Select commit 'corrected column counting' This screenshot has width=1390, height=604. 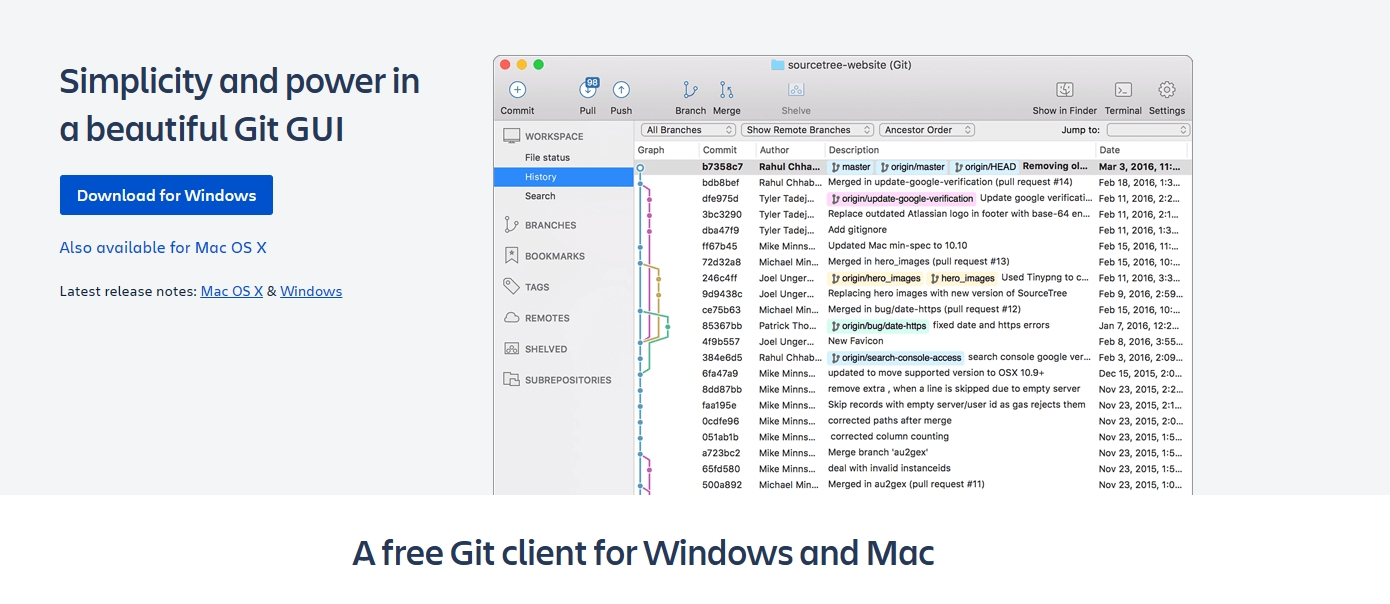[889, 437]
